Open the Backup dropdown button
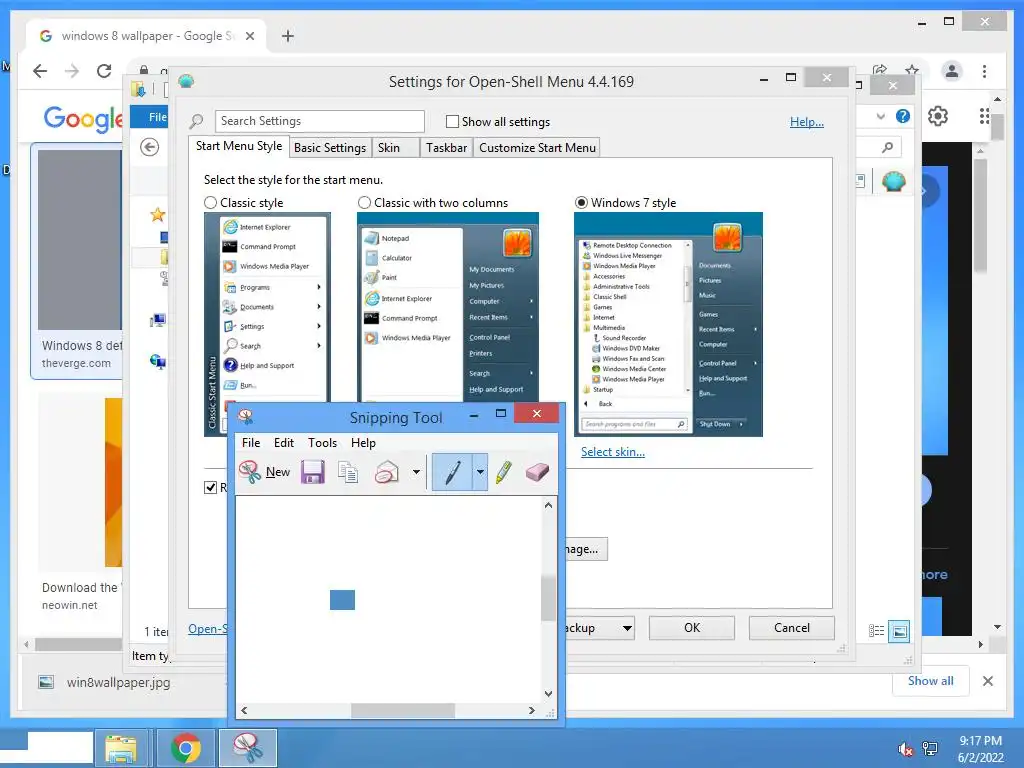This screenshot has width=1024, height=768. click(x=599, y=628)
